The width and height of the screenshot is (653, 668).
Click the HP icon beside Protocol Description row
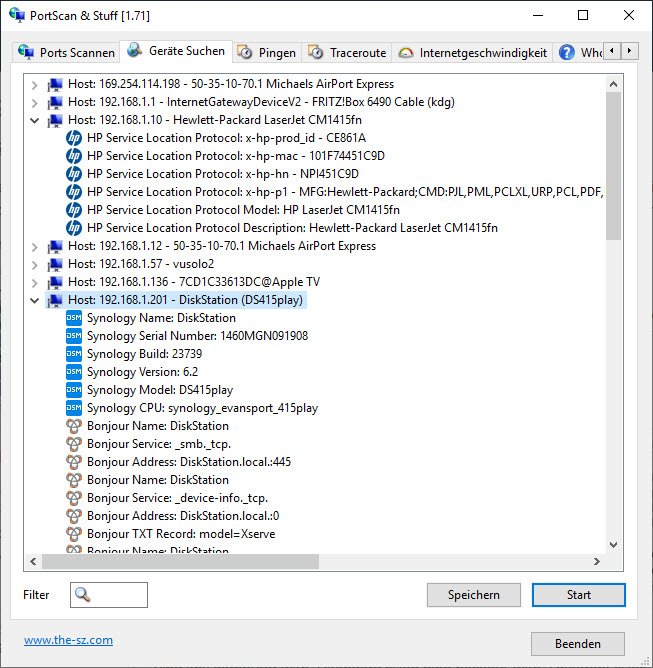[74, 228]
